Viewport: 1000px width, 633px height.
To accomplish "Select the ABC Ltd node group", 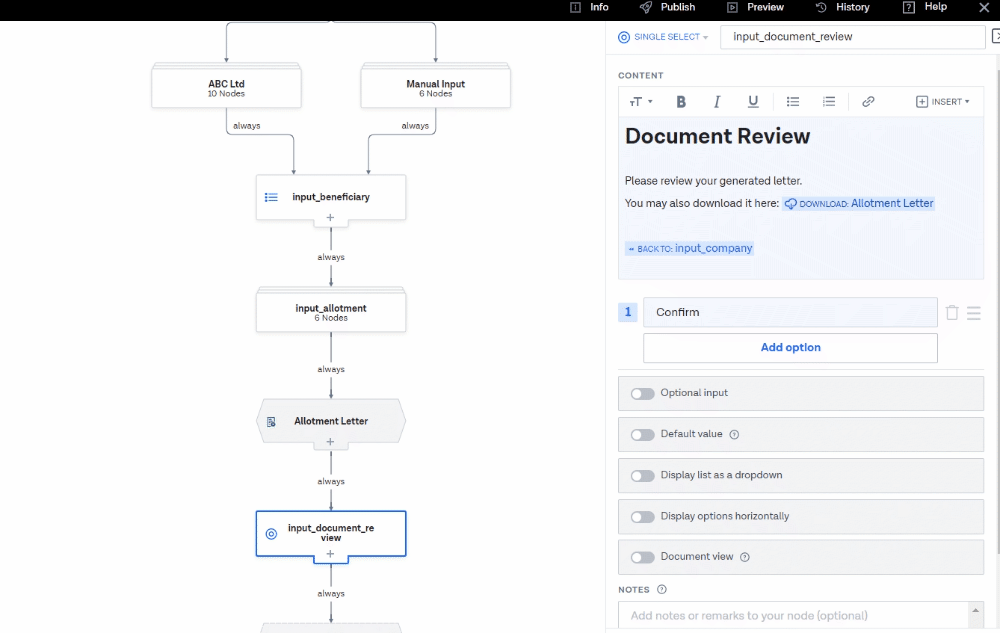I will (x=226, y=87).
